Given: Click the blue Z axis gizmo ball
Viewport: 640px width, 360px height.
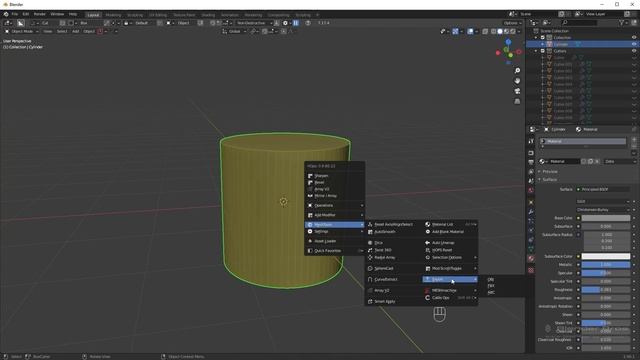Looking at the screenshot, I should pos(508,42).
